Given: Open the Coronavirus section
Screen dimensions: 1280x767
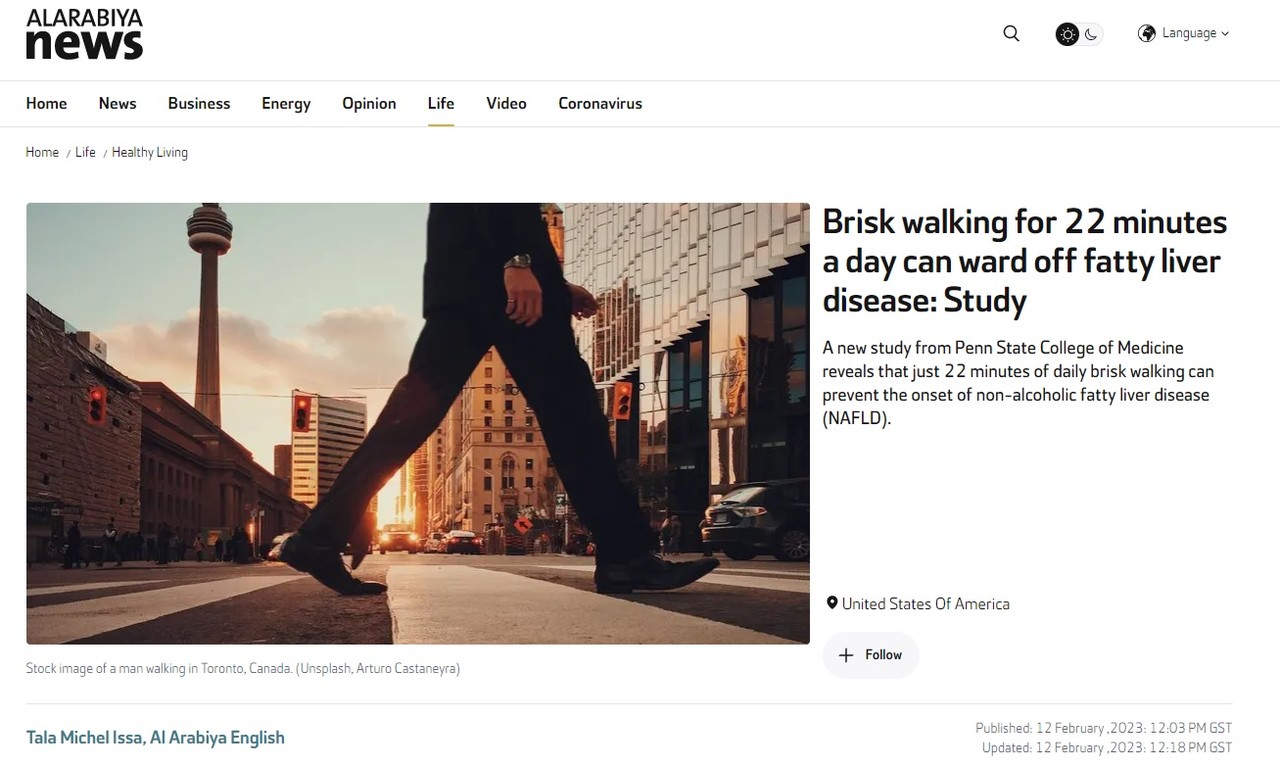Looking at the screenshot, I should (600, 104).
